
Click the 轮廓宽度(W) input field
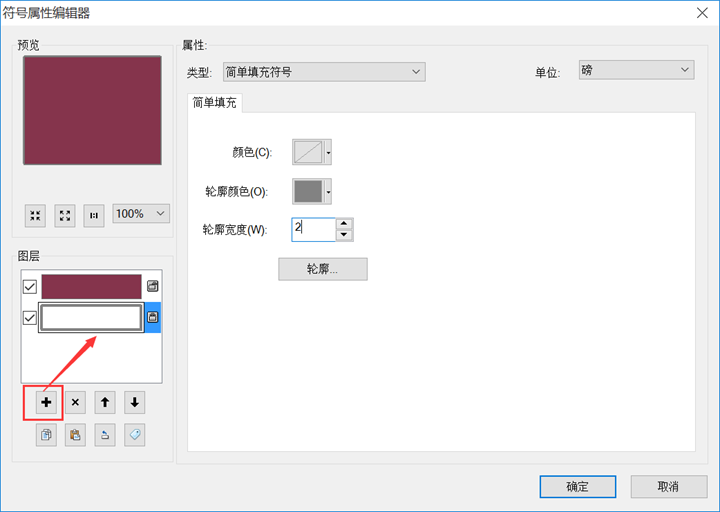pos(314,229)
